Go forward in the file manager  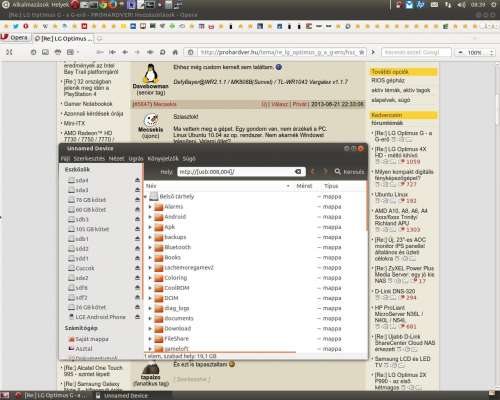pos(325,172)
